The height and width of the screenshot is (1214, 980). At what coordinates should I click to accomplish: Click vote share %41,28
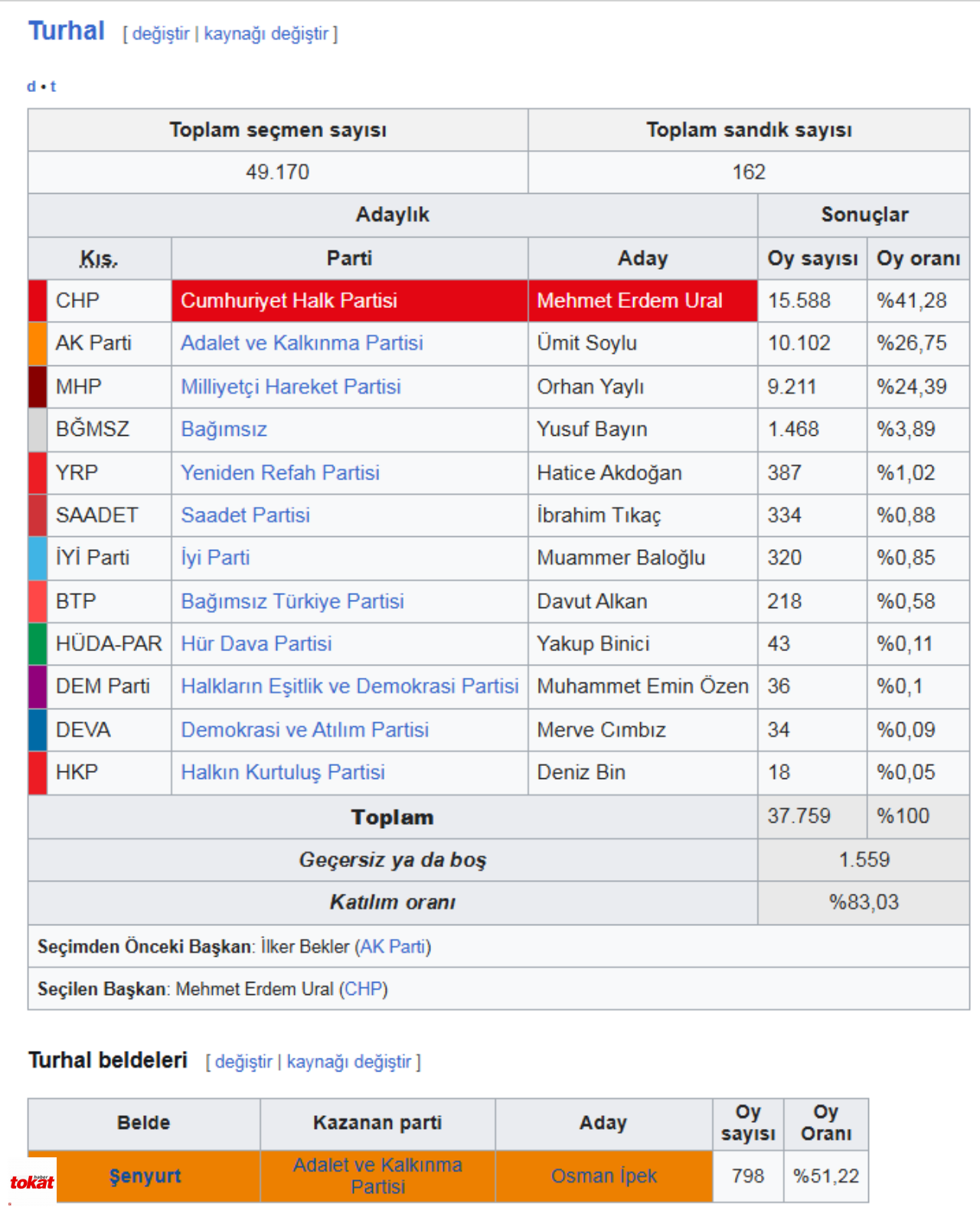pos(912,300)
